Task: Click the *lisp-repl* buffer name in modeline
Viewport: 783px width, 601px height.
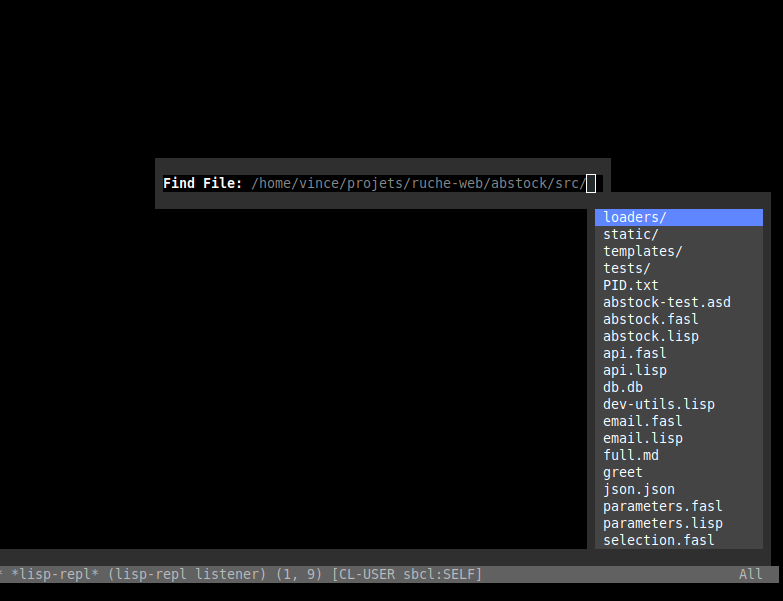Action: [x=55, y=574]
